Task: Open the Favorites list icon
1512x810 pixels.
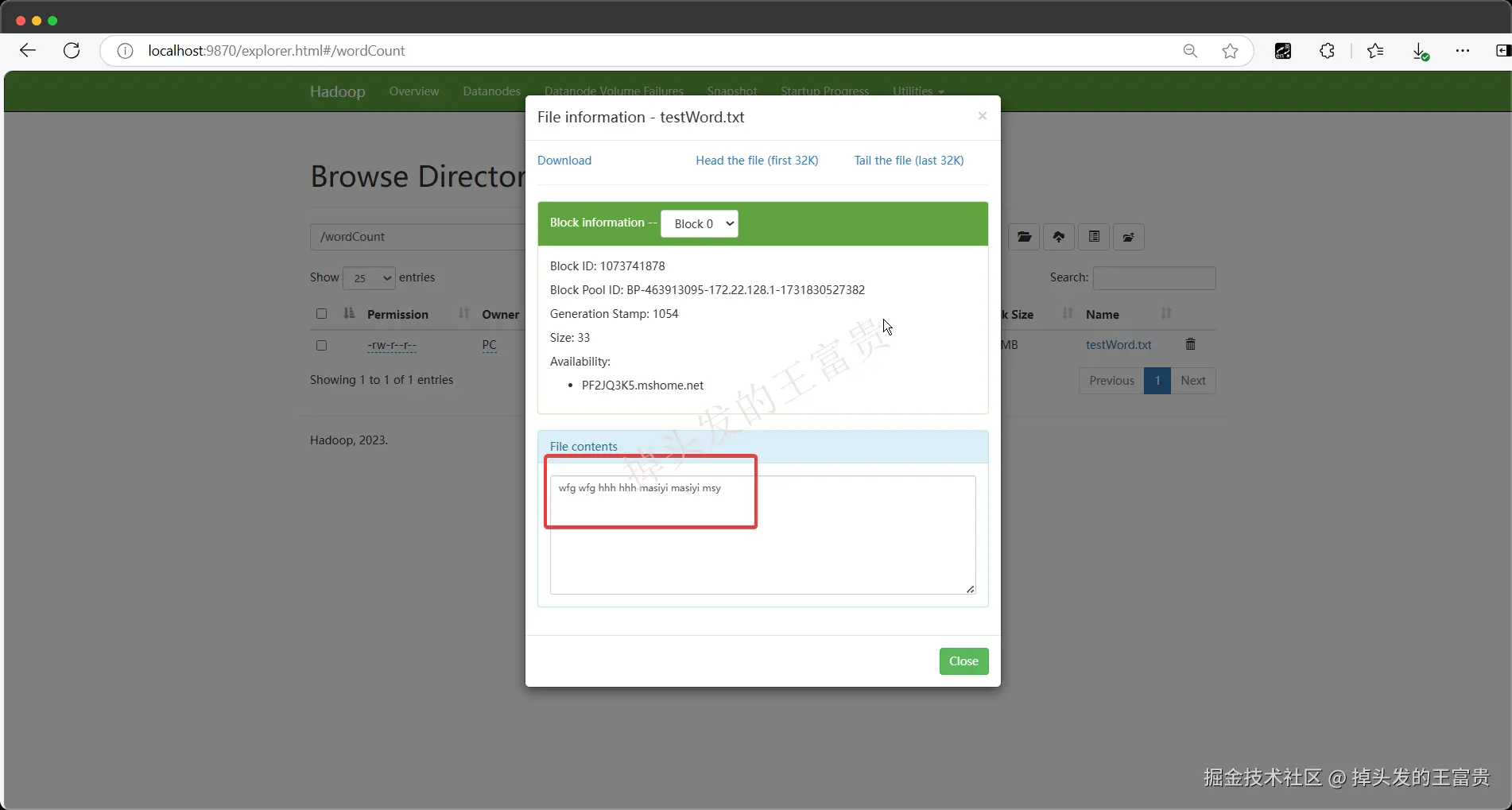Action: [1375, 51]
